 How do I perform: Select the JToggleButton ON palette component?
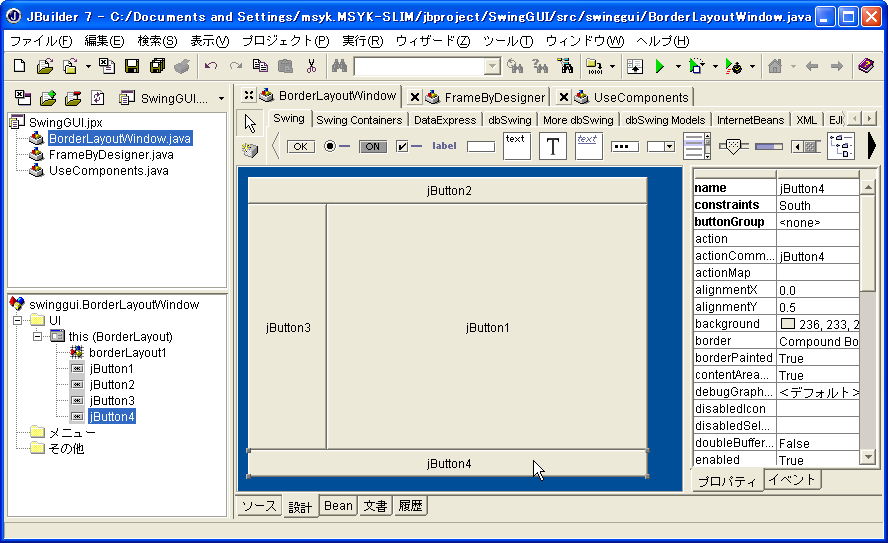pos(372,146)
